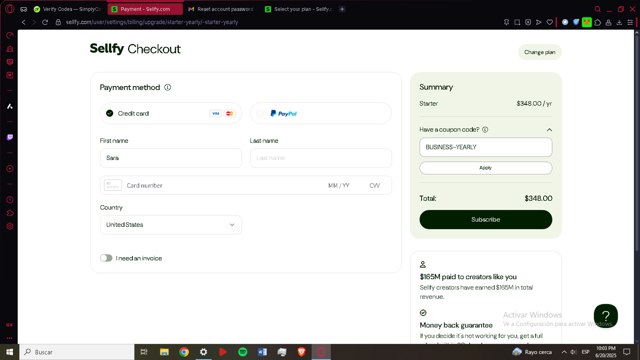Switch to the Reset account password Gmail tab
The width and height of the screenshot is (640, 360).
pos(220,9)
